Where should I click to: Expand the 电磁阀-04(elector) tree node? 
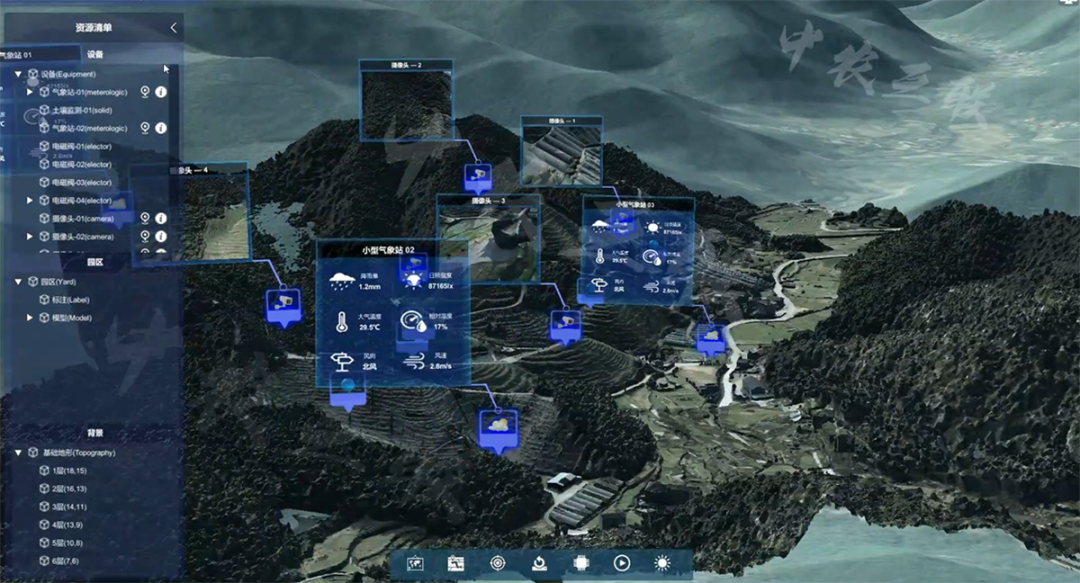[30, 201]
